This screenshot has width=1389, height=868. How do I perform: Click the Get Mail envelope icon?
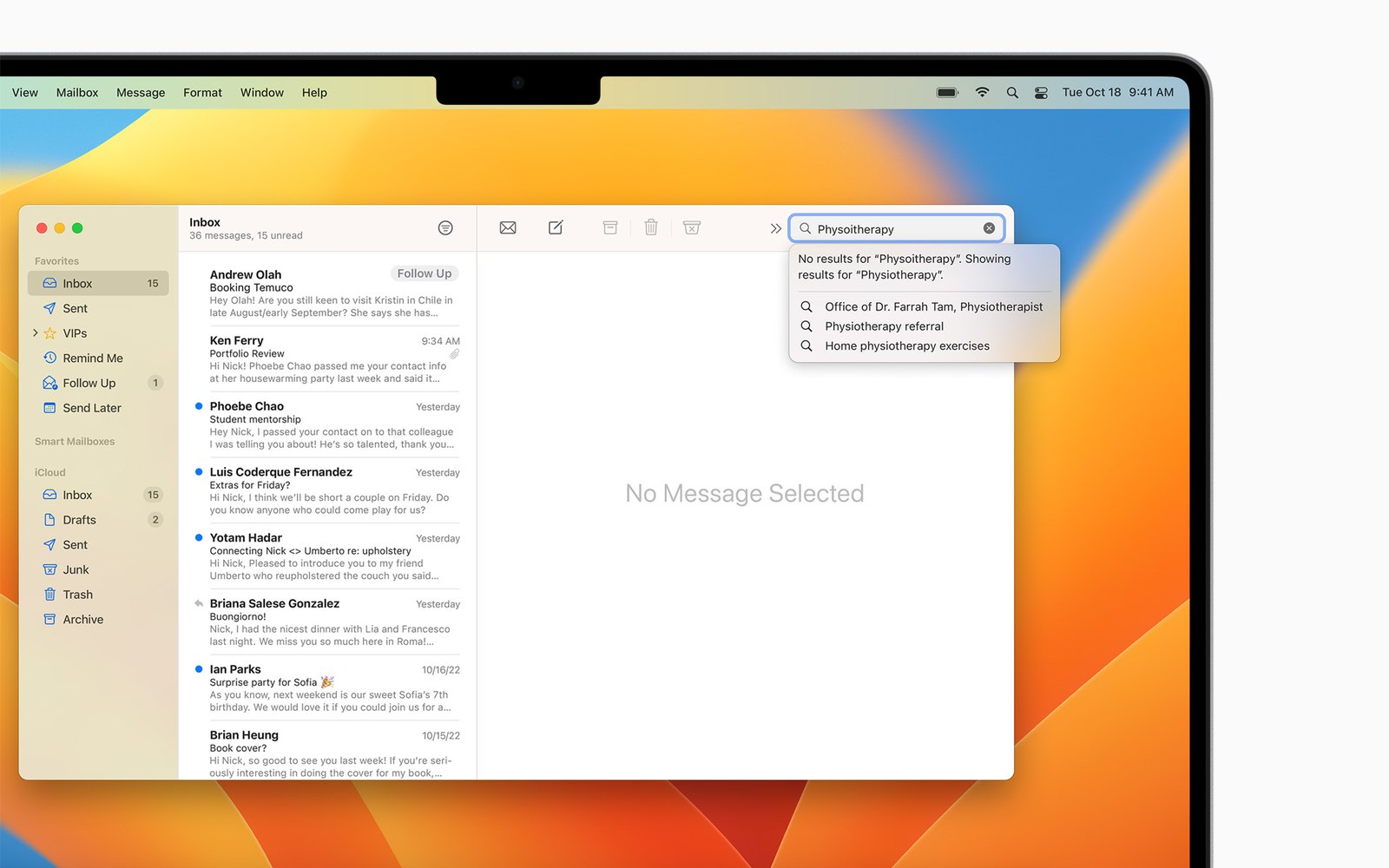(508, 227)
